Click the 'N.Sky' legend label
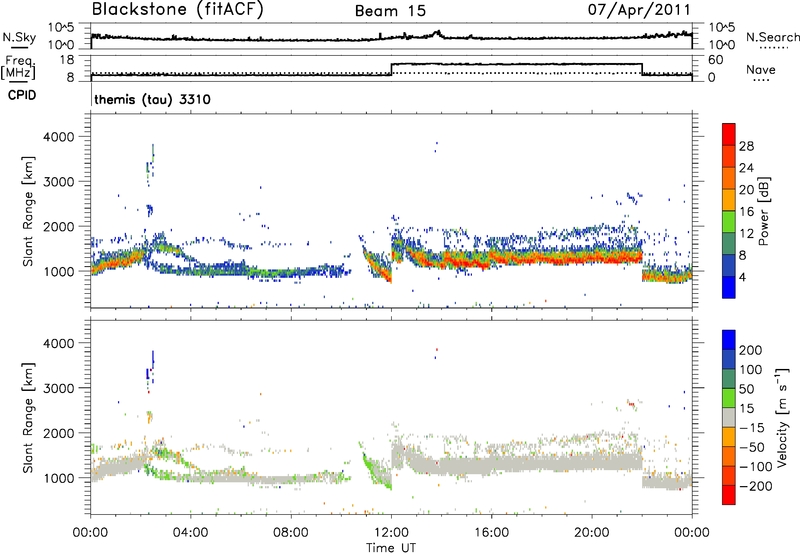Screen dimensions: 800x554 (x=19, y=37)
